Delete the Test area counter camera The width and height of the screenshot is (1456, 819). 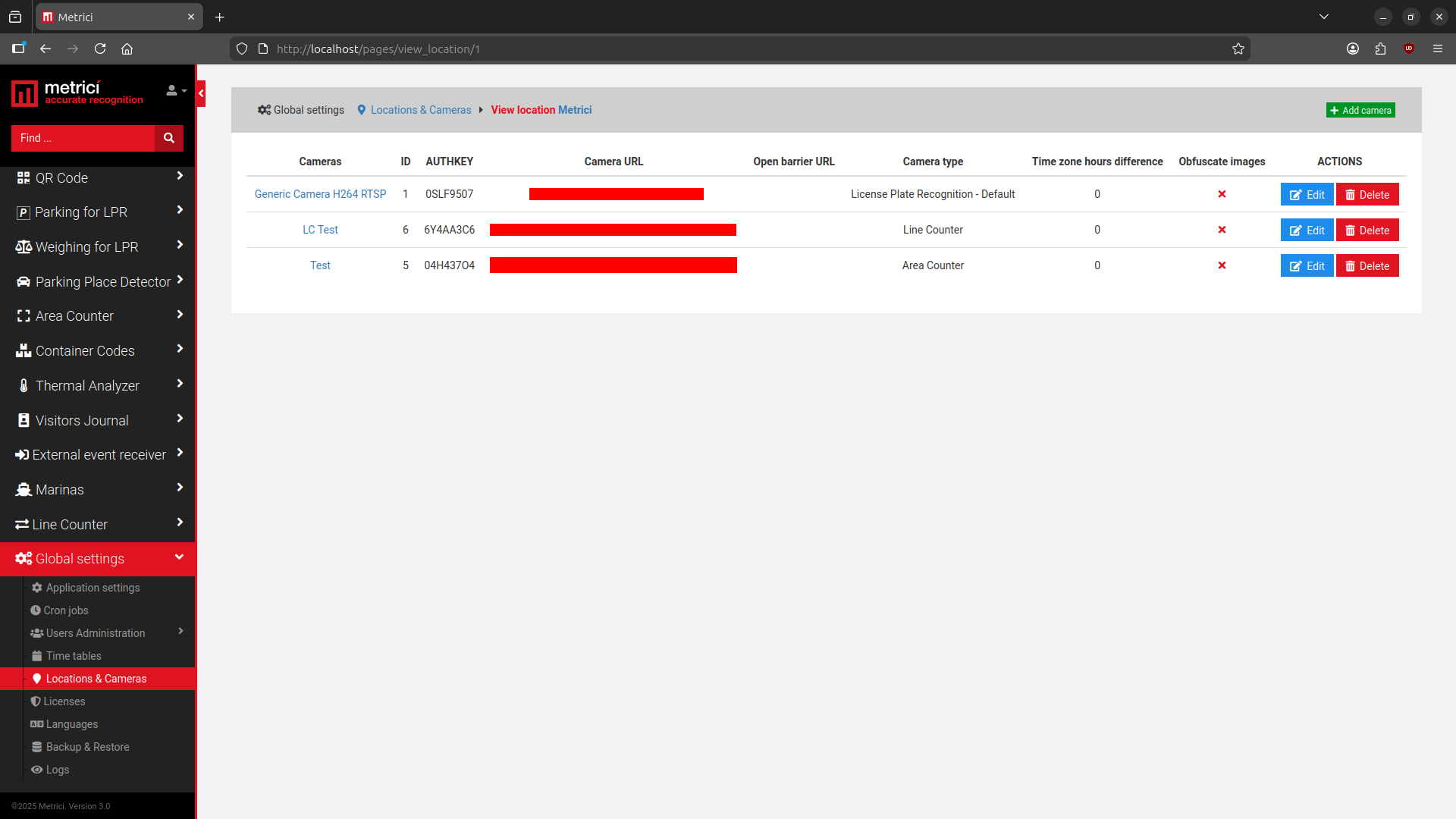coord(1367,266)
